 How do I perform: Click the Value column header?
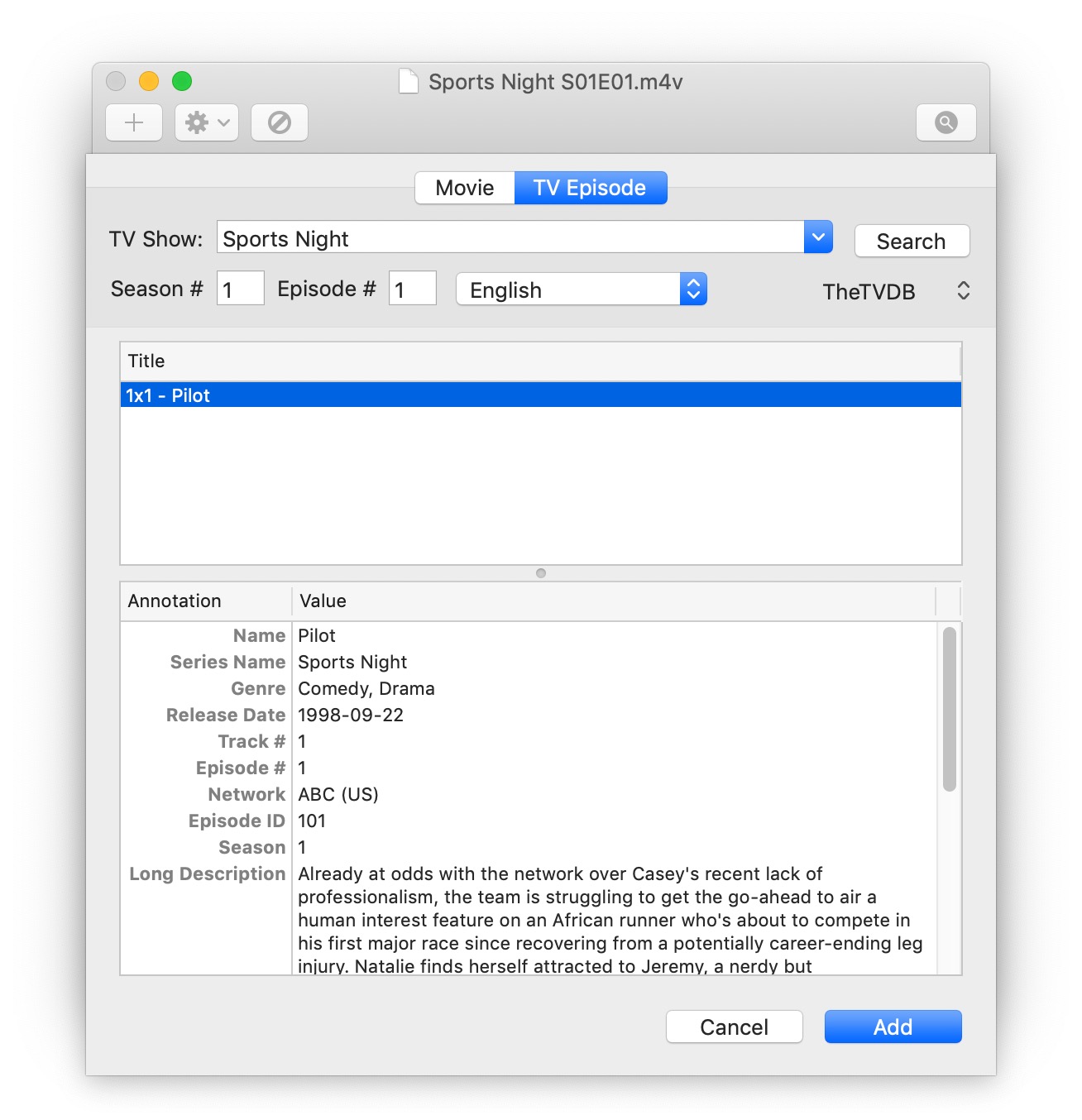[614, 601]
